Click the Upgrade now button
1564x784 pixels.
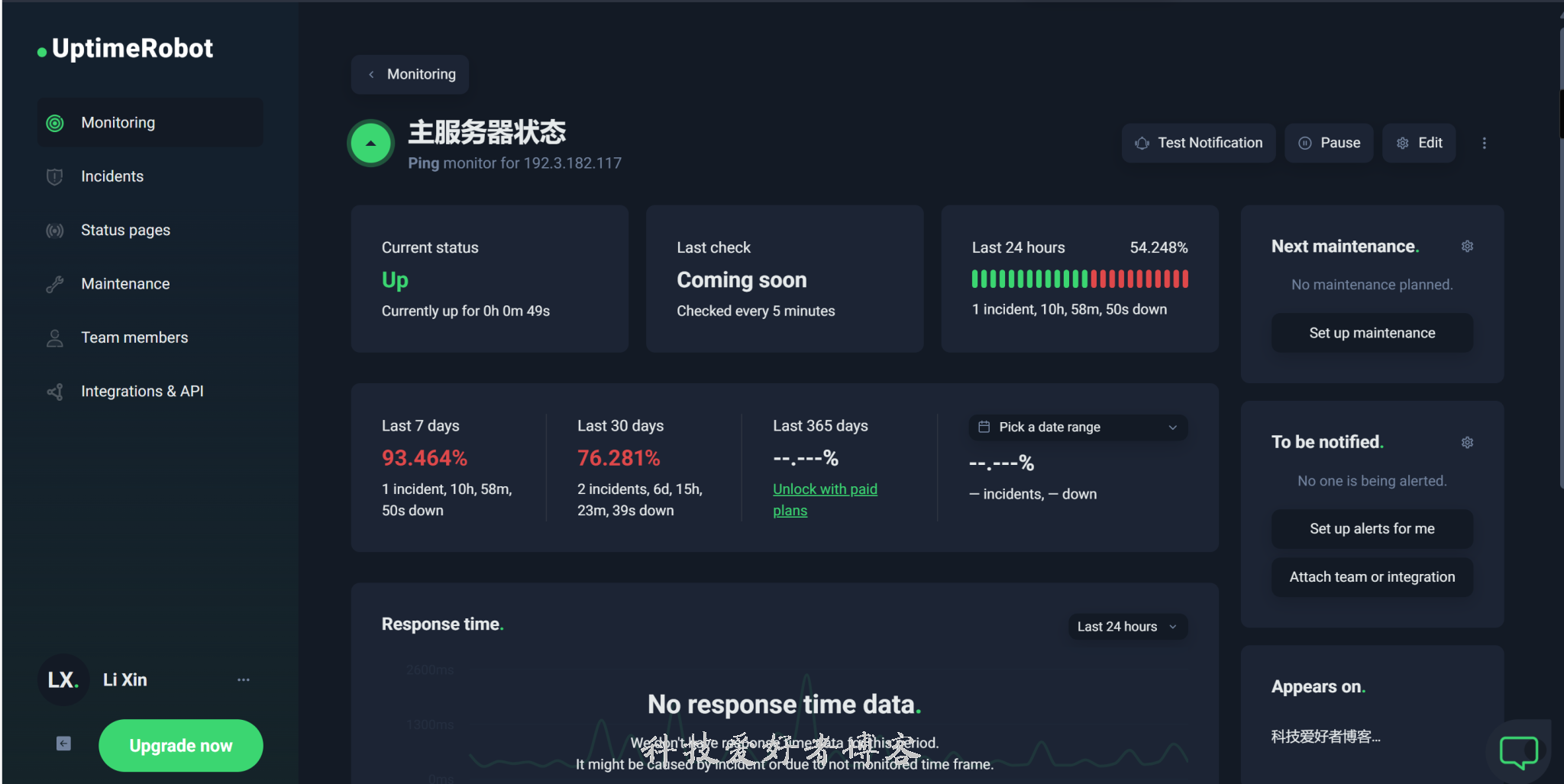(x=181, y=746)
